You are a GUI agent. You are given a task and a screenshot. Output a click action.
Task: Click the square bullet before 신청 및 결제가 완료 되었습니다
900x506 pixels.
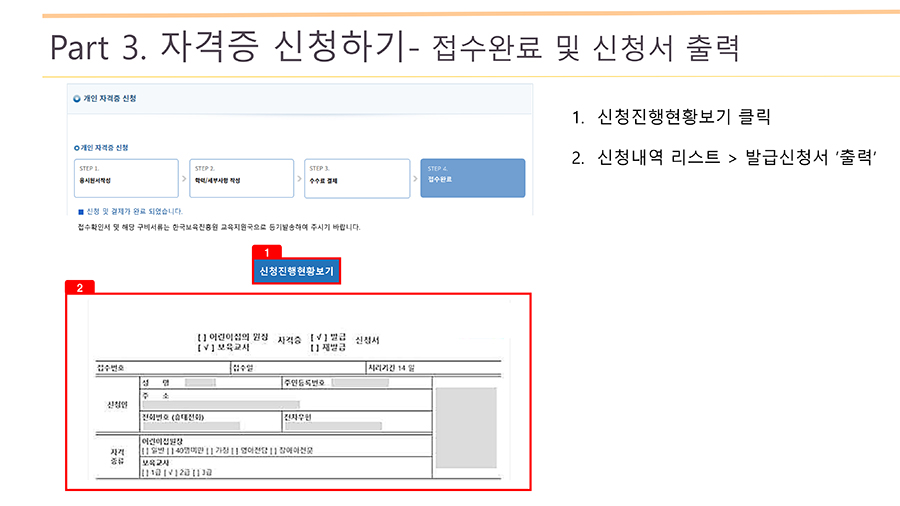coord(81,212)
